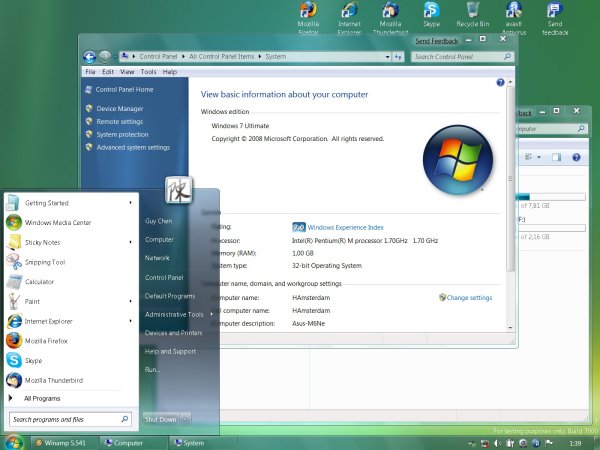Click Change settings link

[469, 298]
